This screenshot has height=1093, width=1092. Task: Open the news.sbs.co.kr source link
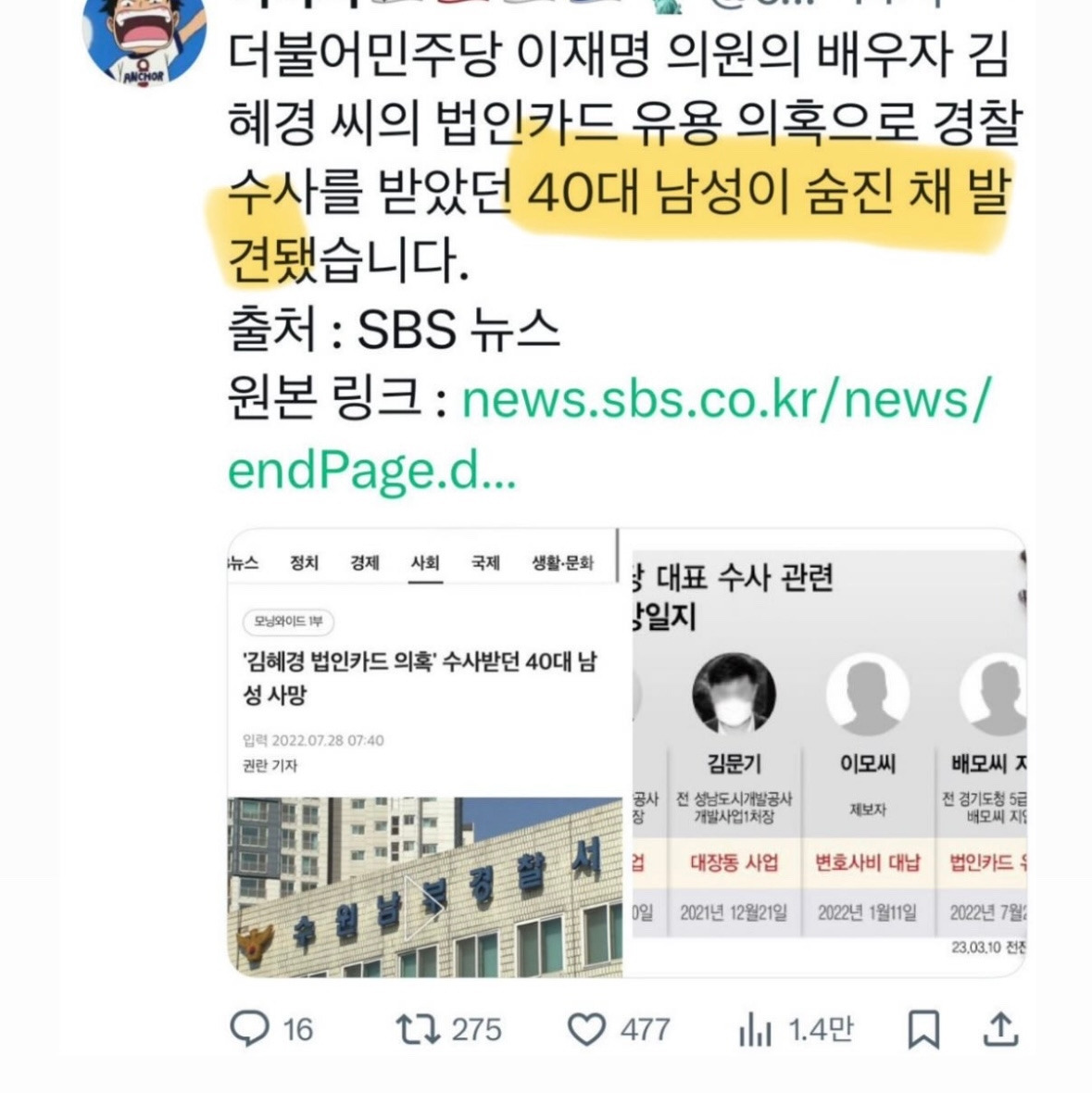point(608,433)
